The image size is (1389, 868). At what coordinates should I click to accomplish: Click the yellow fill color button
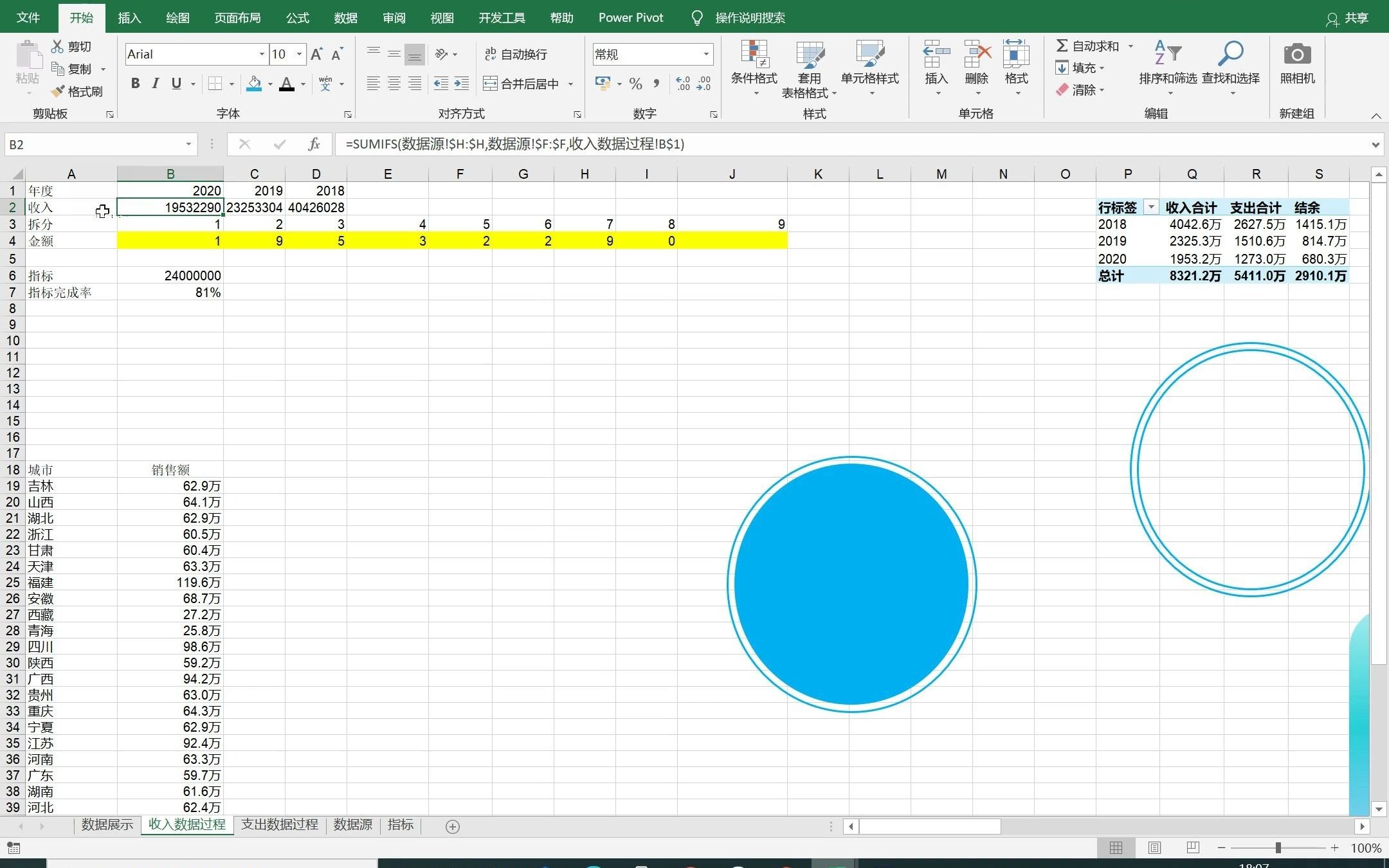coord(254,84)
